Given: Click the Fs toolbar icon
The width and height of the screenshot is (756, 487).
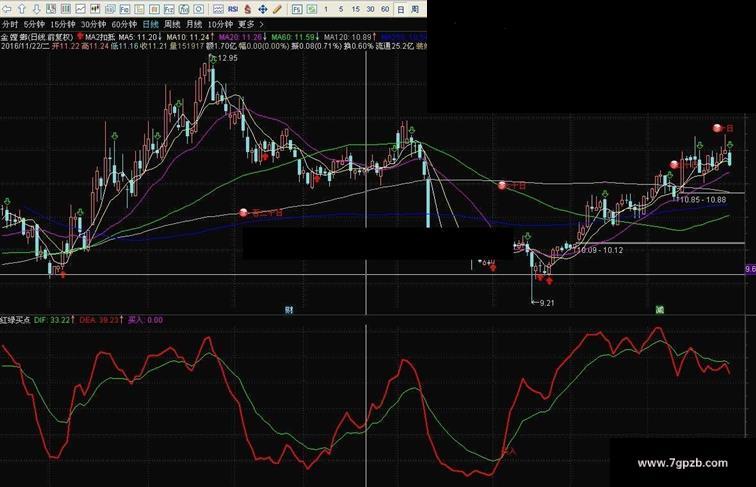Looking at the screenshot, I should 297,9.
